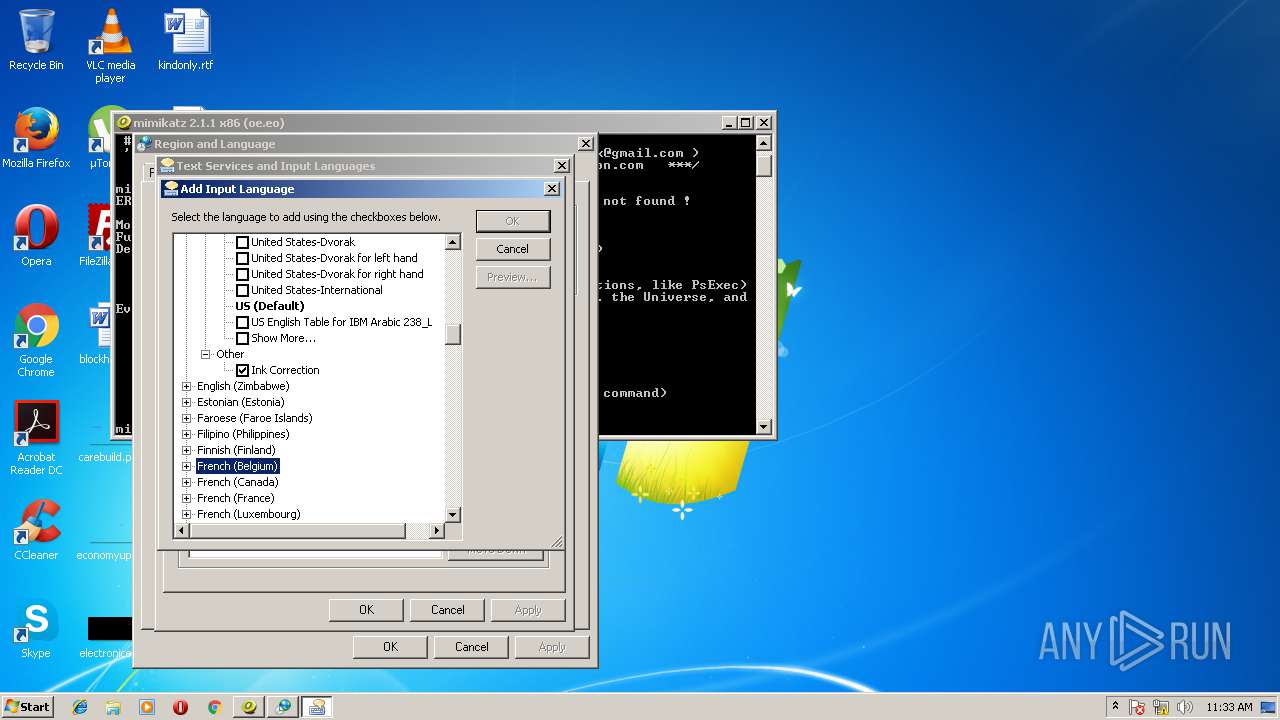1280x720 pixels.
Task: Open the Start menu
Action: (x=27, y=707)
